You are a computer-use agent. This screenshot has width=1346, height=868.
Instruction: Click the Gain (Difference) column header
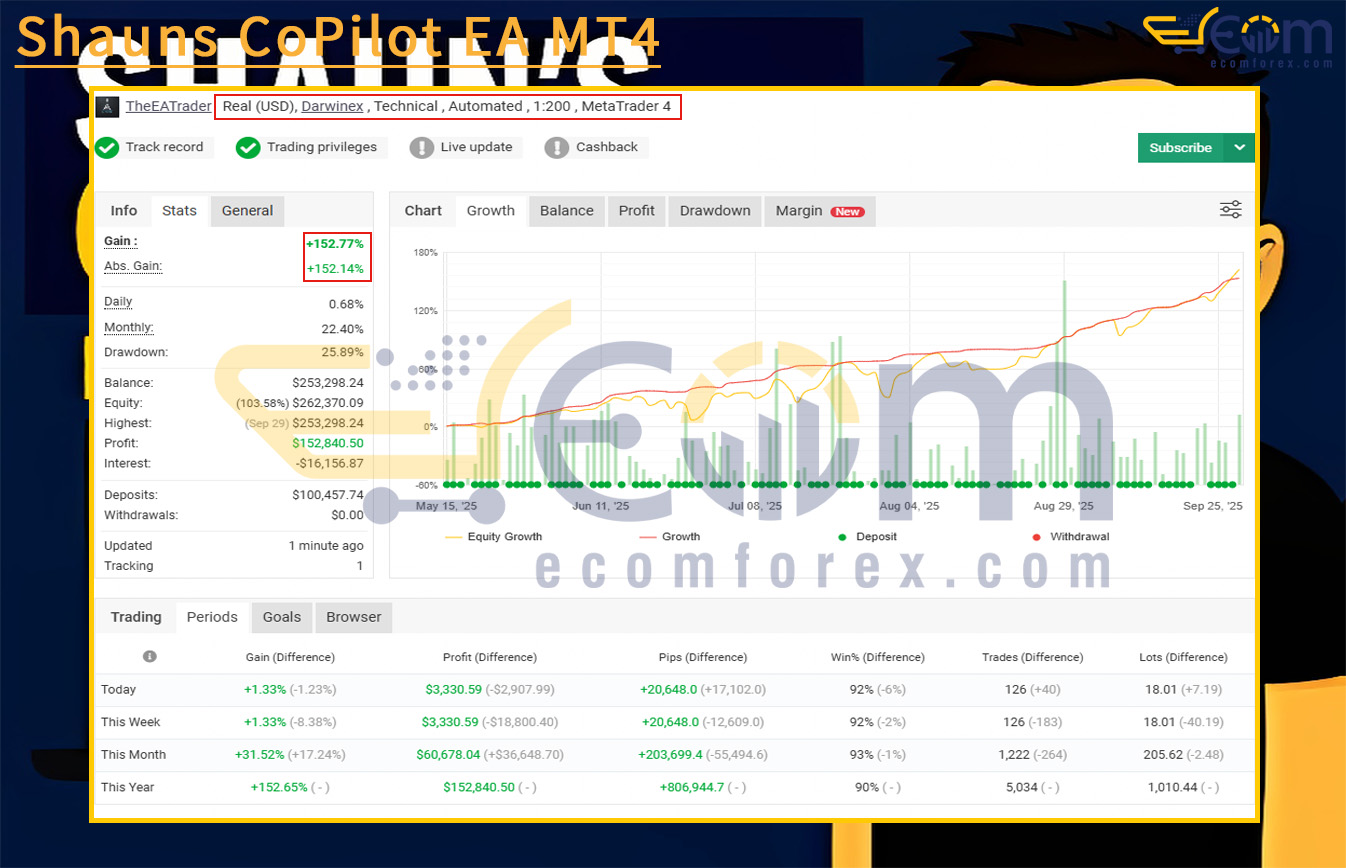[290, 657]
